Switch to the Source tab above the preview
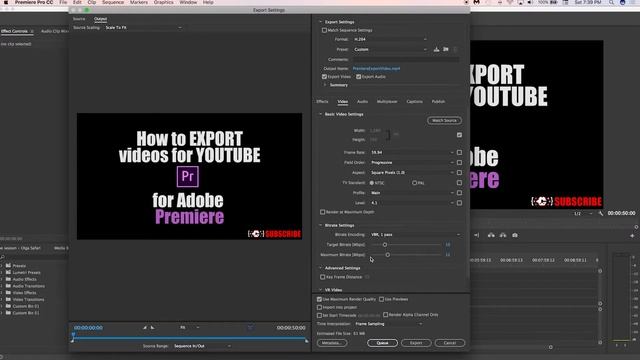The image size is (640, 360). click(79, 19)
